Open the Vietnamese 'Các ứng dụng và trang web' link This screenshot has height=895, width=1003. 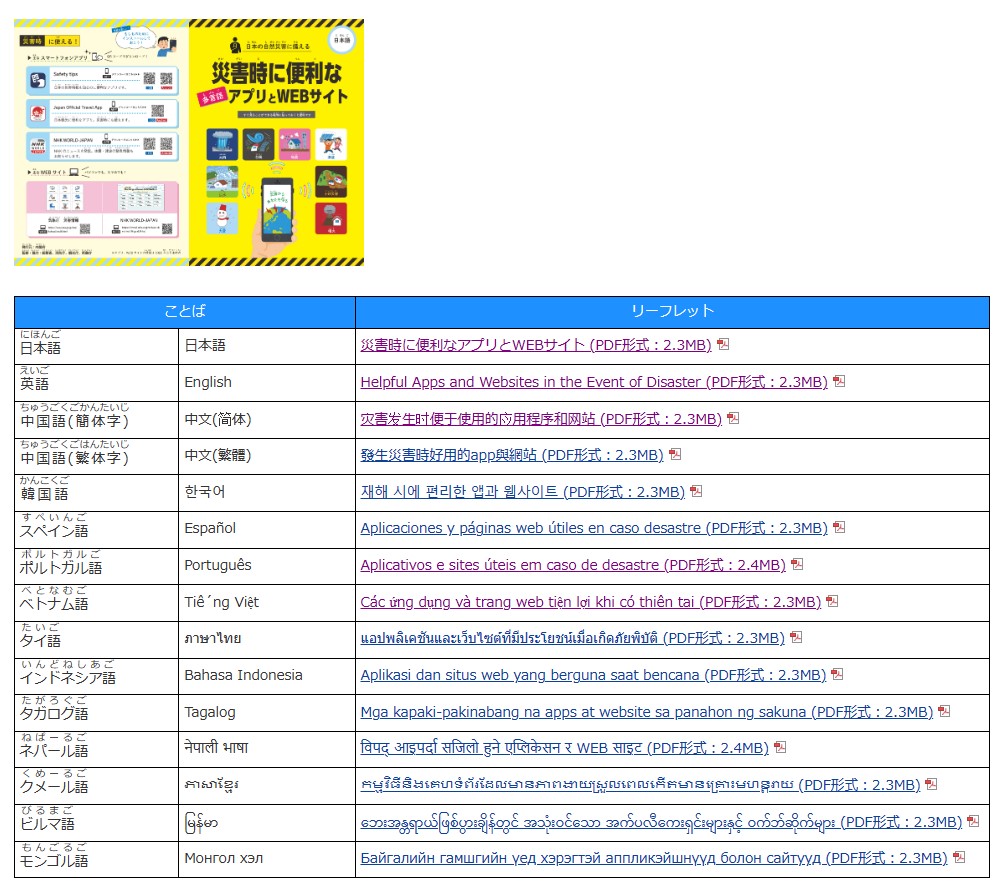590,601
